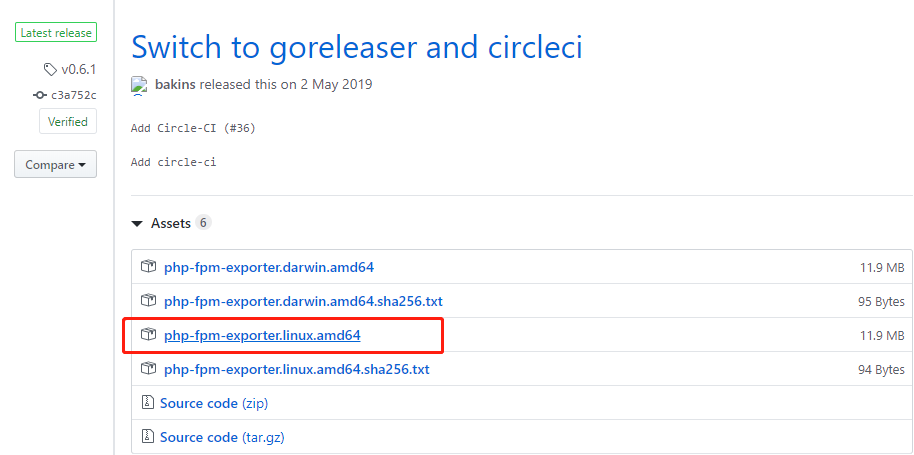The height and width of the screenshot is (455, 914).
Task: Click archive icon beside Source code (tar.gz)
Action: tap(148, 436)
